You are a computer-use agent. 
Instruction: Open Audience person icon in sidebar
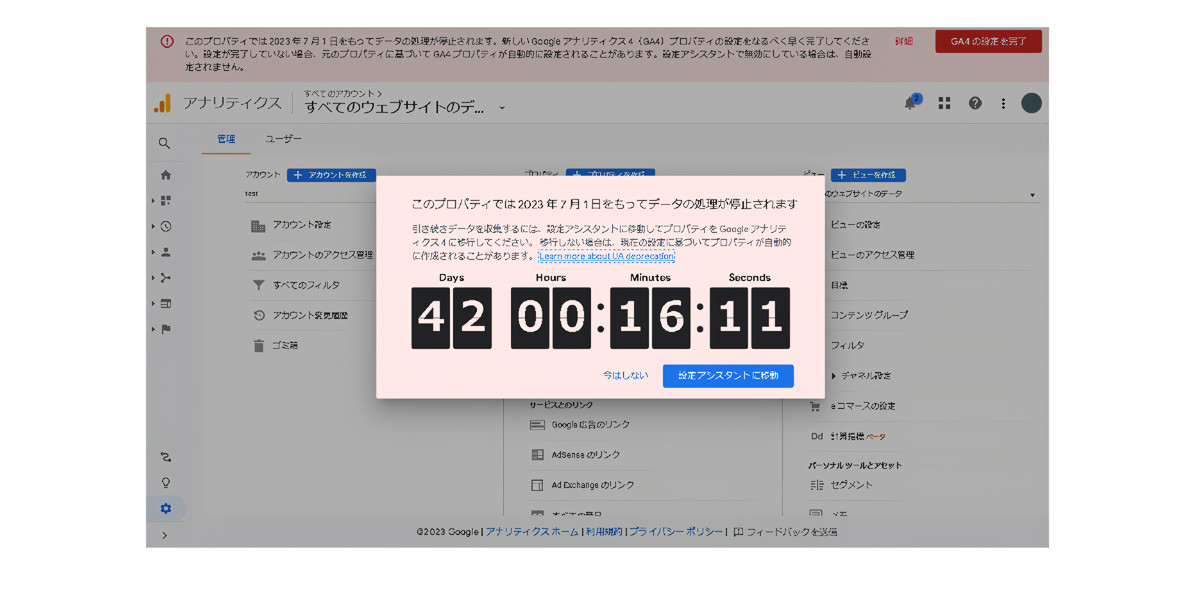(x=166, y=252)
